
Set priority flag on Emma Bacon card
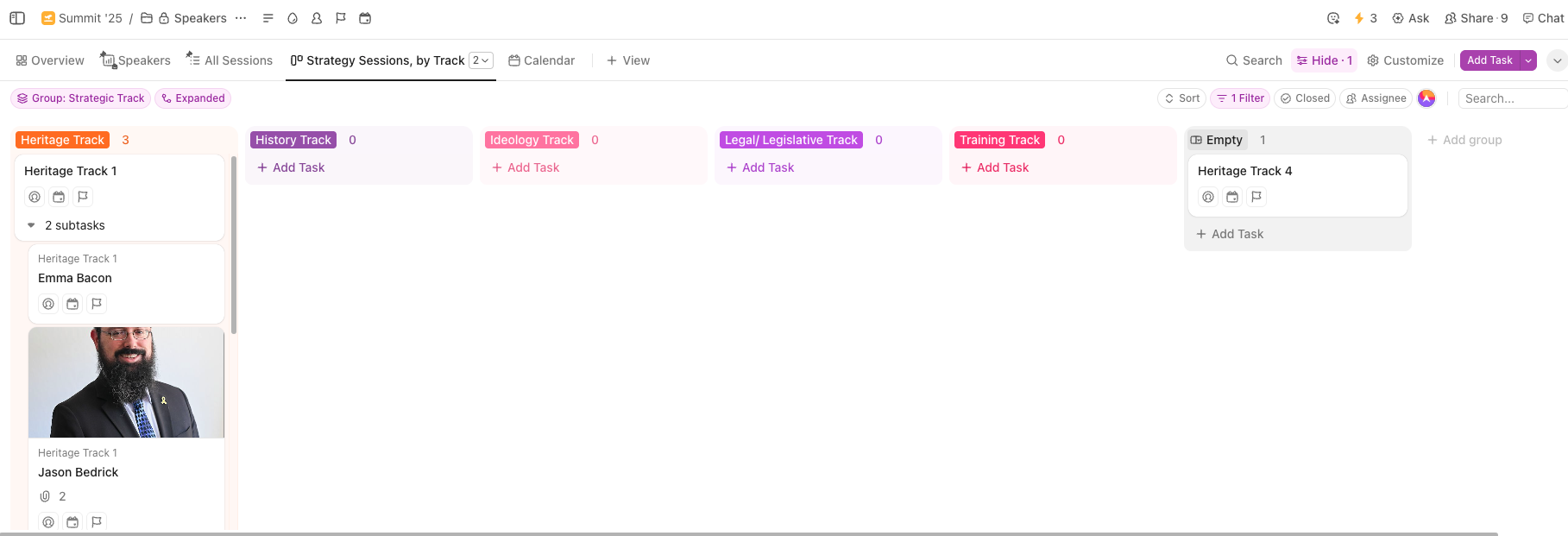tap(97, 304)
